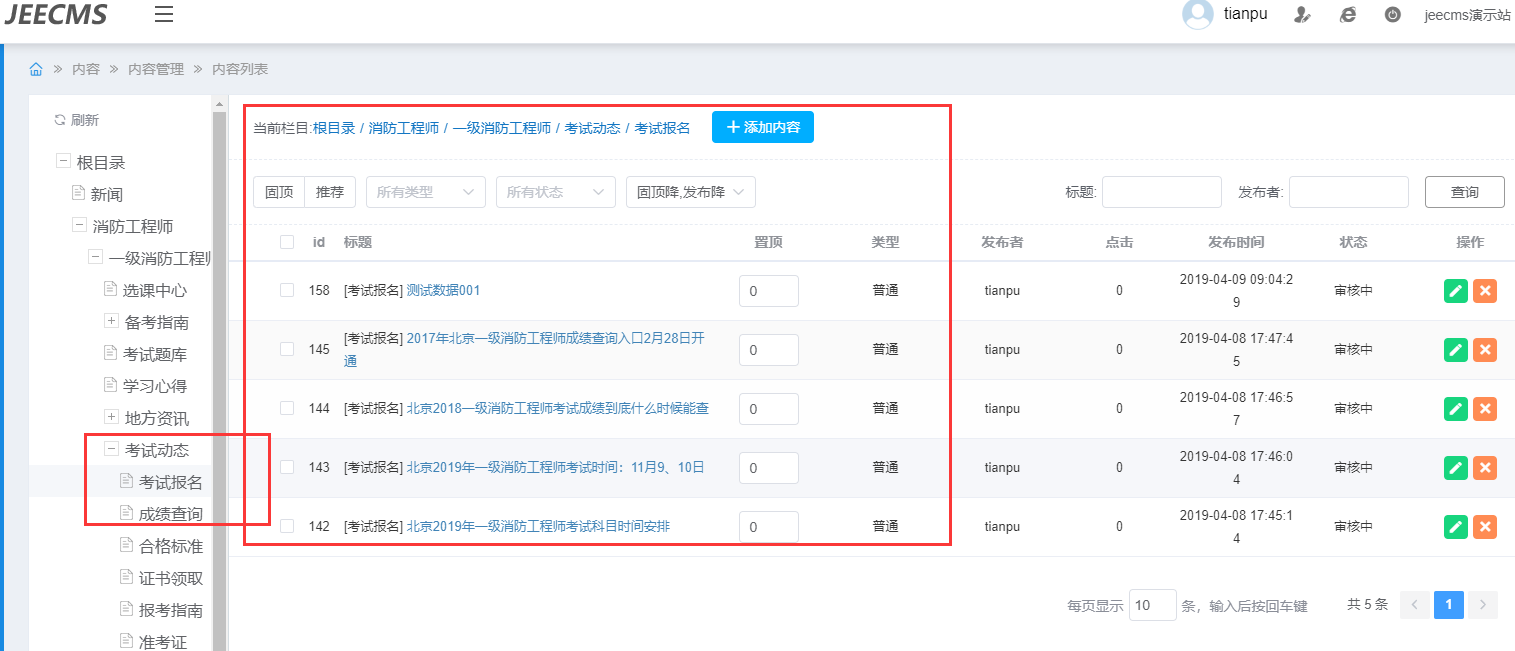The width and height of the screenshot is (1515, 651).
Task: Open the browser IE icon in header
Action: 1348,15
